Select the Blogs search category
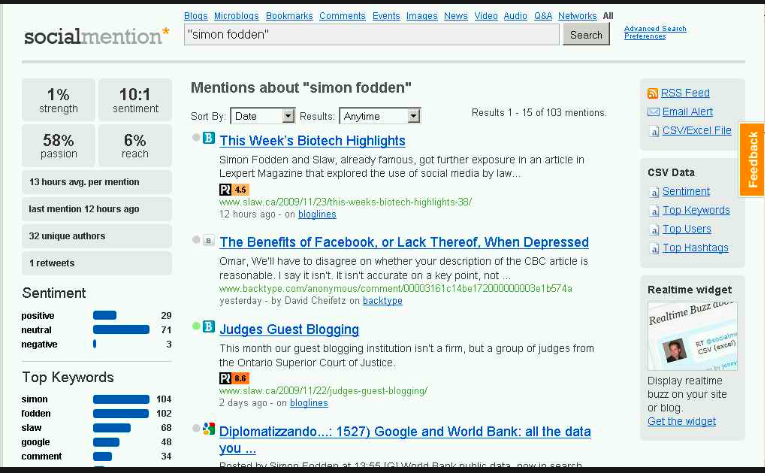Image resolution: width=765 pixels, height=473 pixels. [x=196, y=16]
